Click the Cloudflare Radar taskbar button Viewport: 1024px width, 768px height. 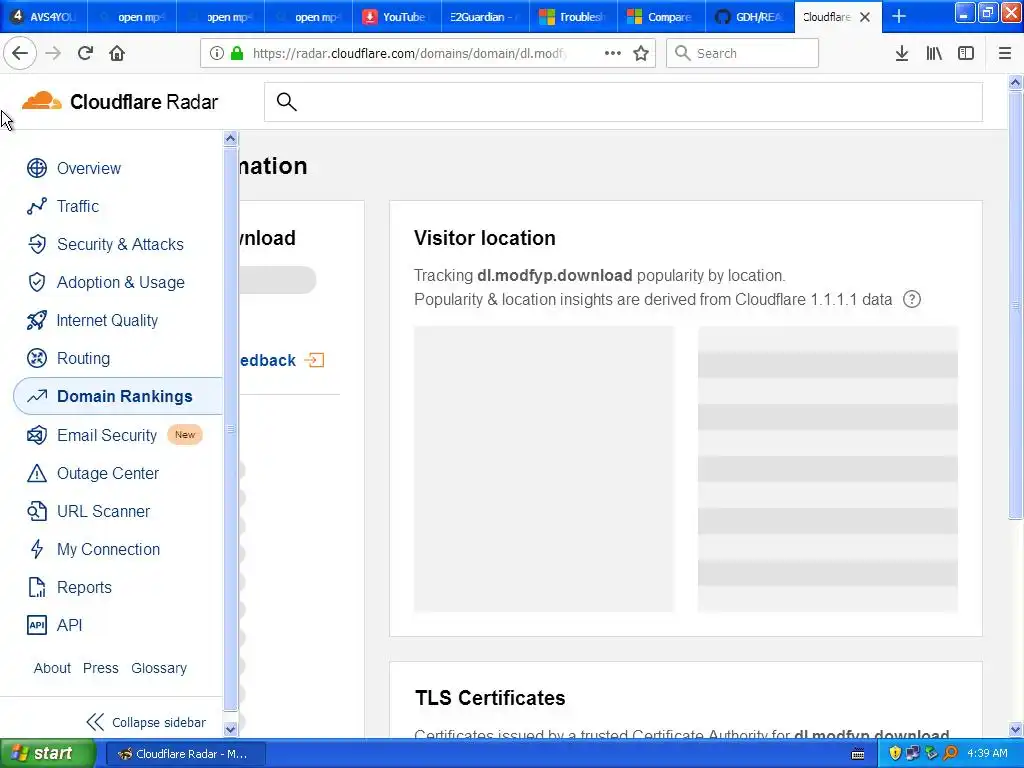pos(185,754)
